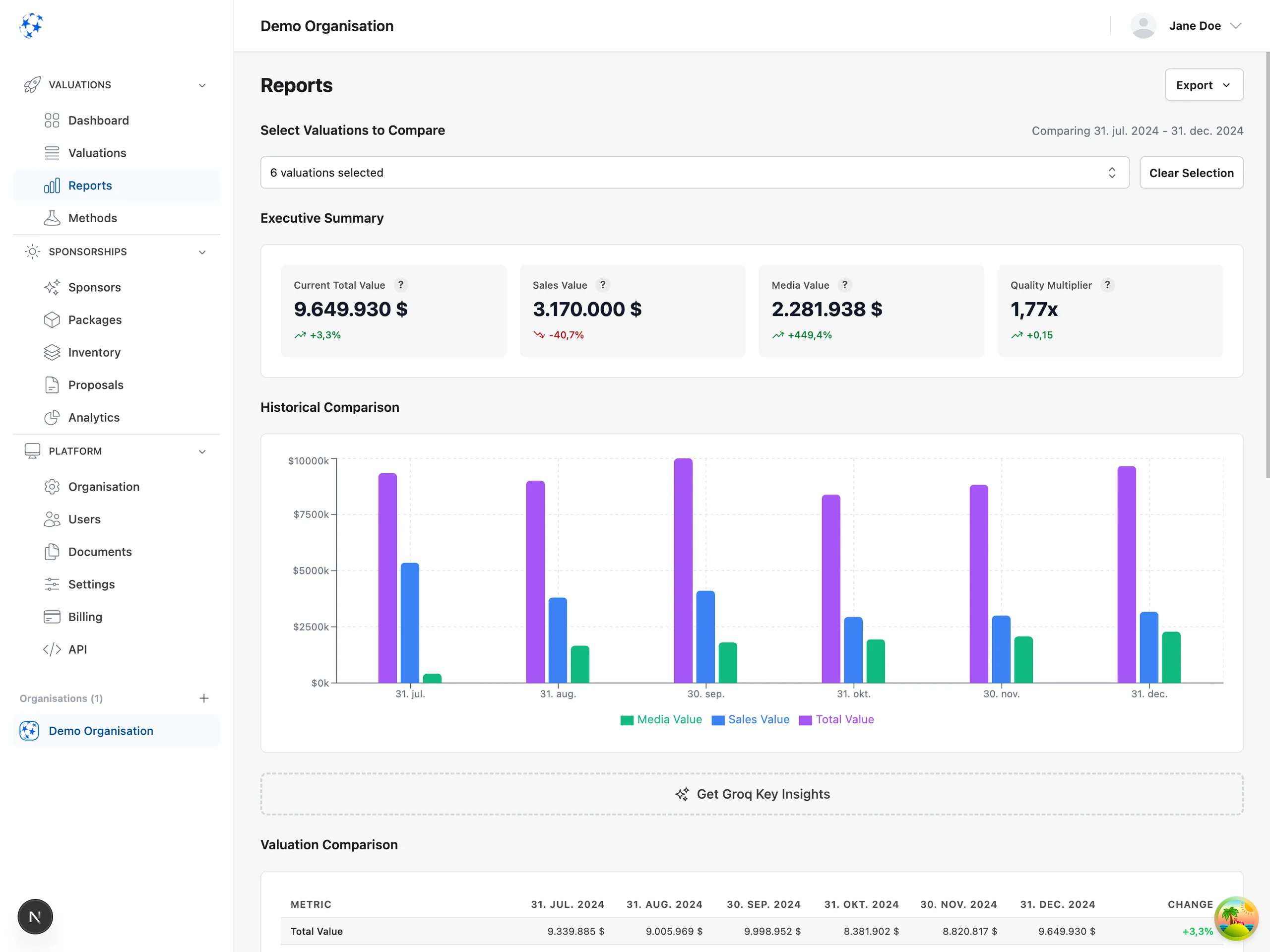Open the Jane Doe user menu

click(x=1186, y=26)
